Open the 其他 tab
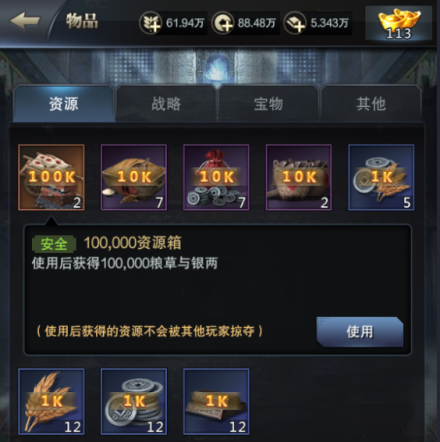 tap(371, 104)
